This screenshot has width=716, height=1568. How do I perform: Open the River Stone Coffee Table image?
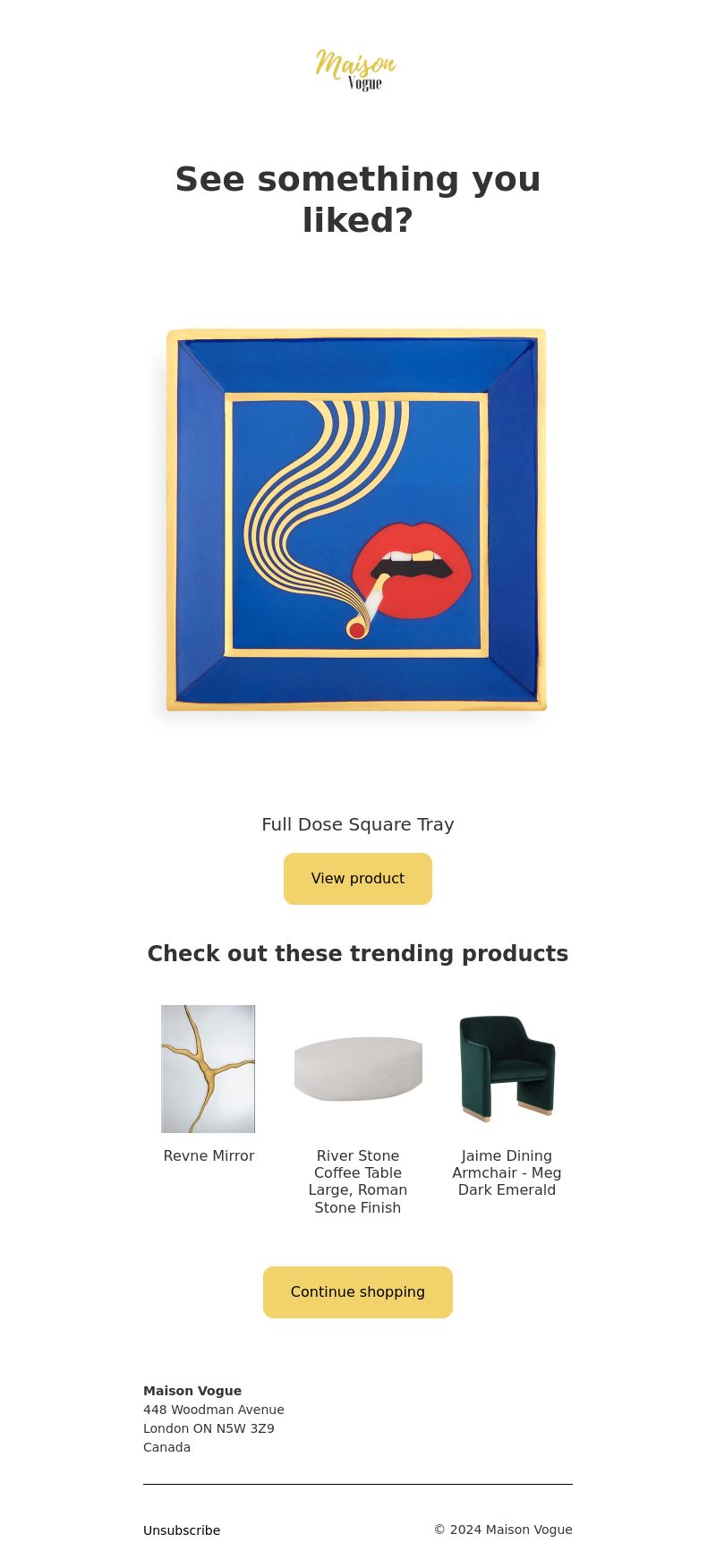coord(358,1069)
